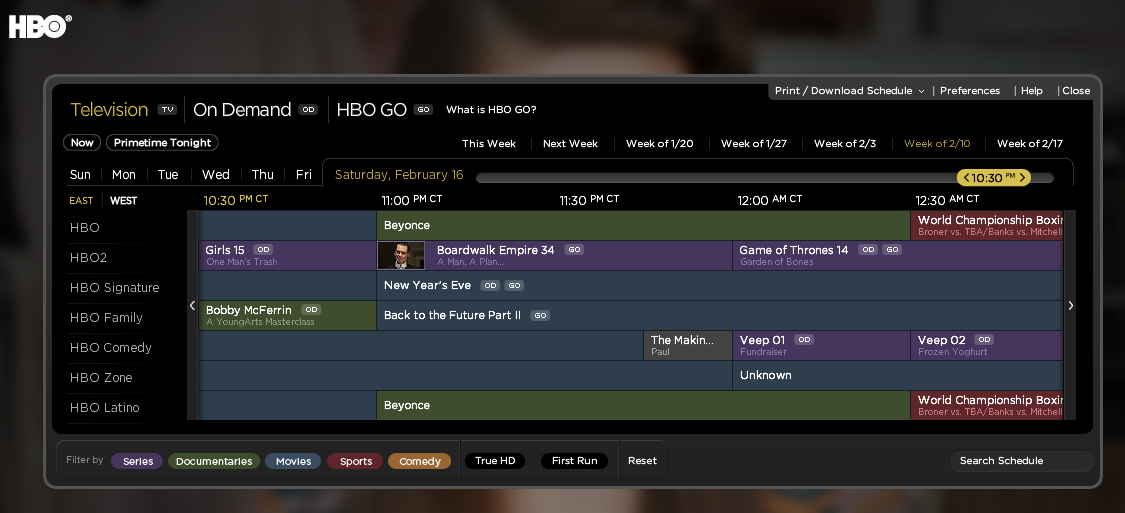This screenshot has width=1125, height=513.
Task: Click the GO badge on Boardwalk Empire 34
Action: click(574, 250)
